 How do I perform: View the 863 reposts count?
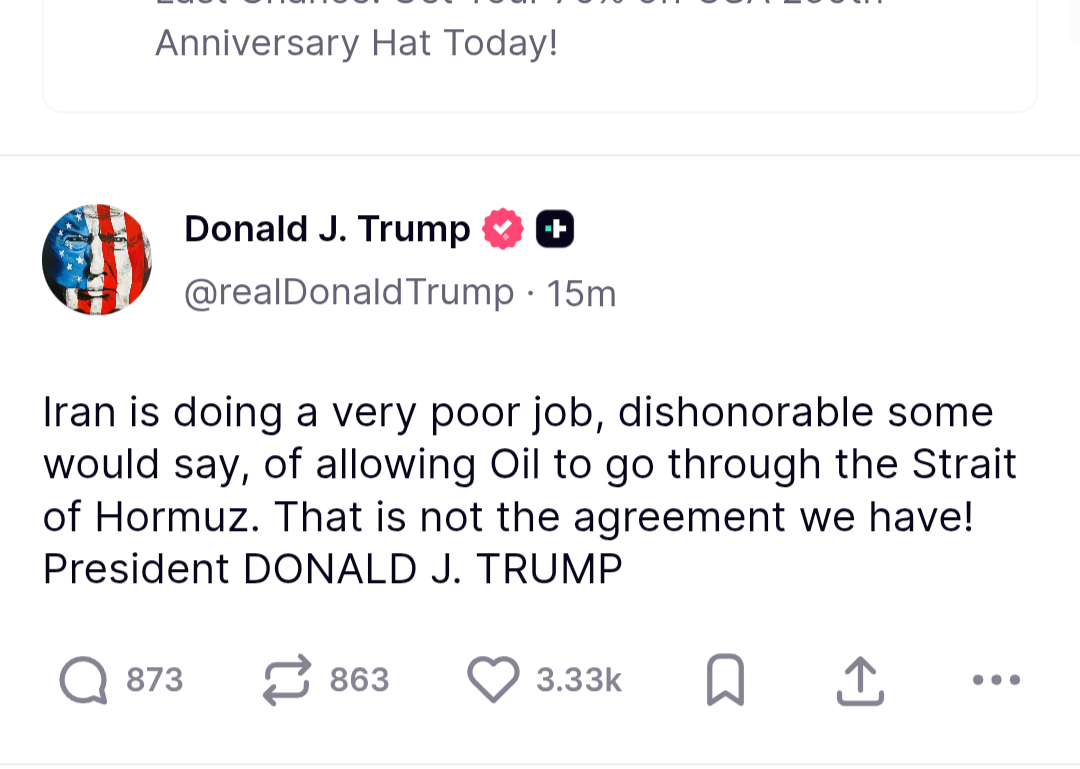(x=359, y=680)
